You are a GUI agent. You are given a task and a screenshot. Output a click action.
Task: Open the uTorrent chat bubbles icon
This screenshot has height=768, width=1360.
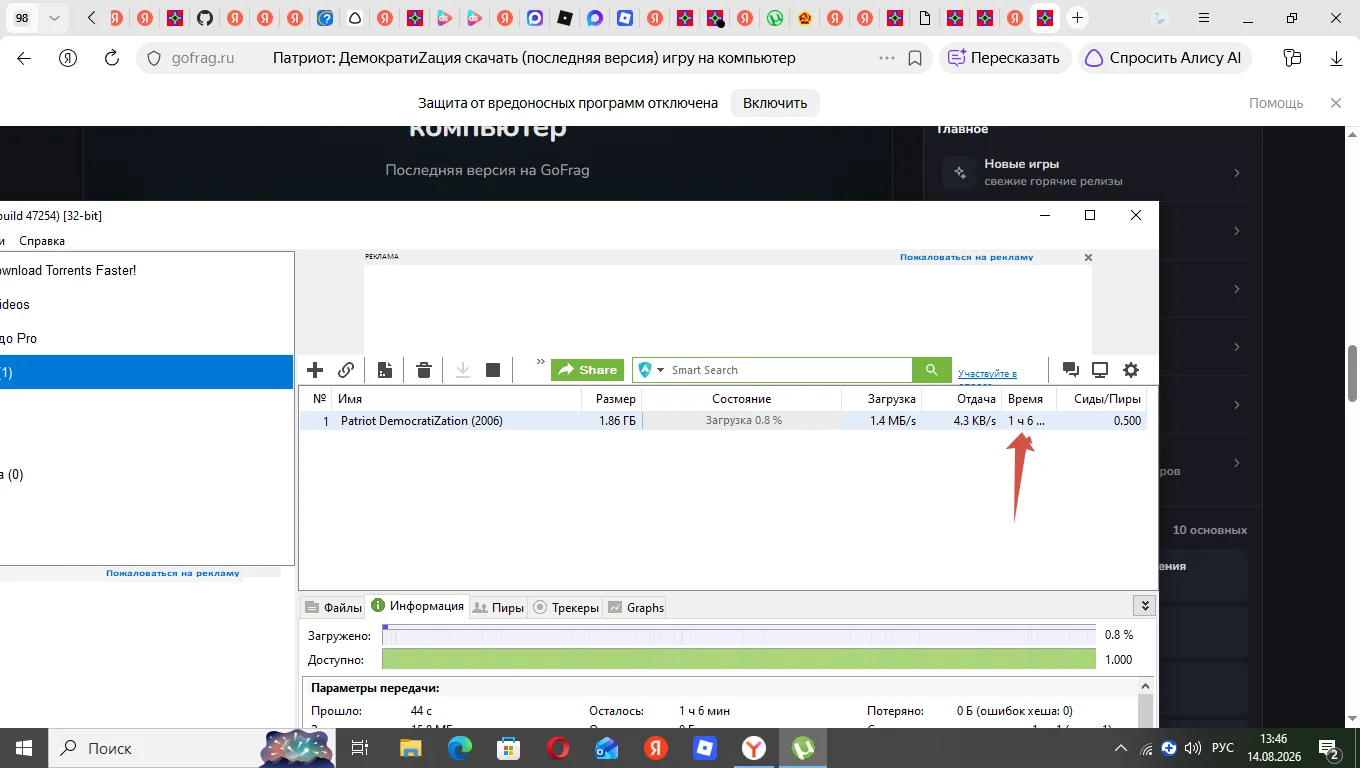point(1071,370)
